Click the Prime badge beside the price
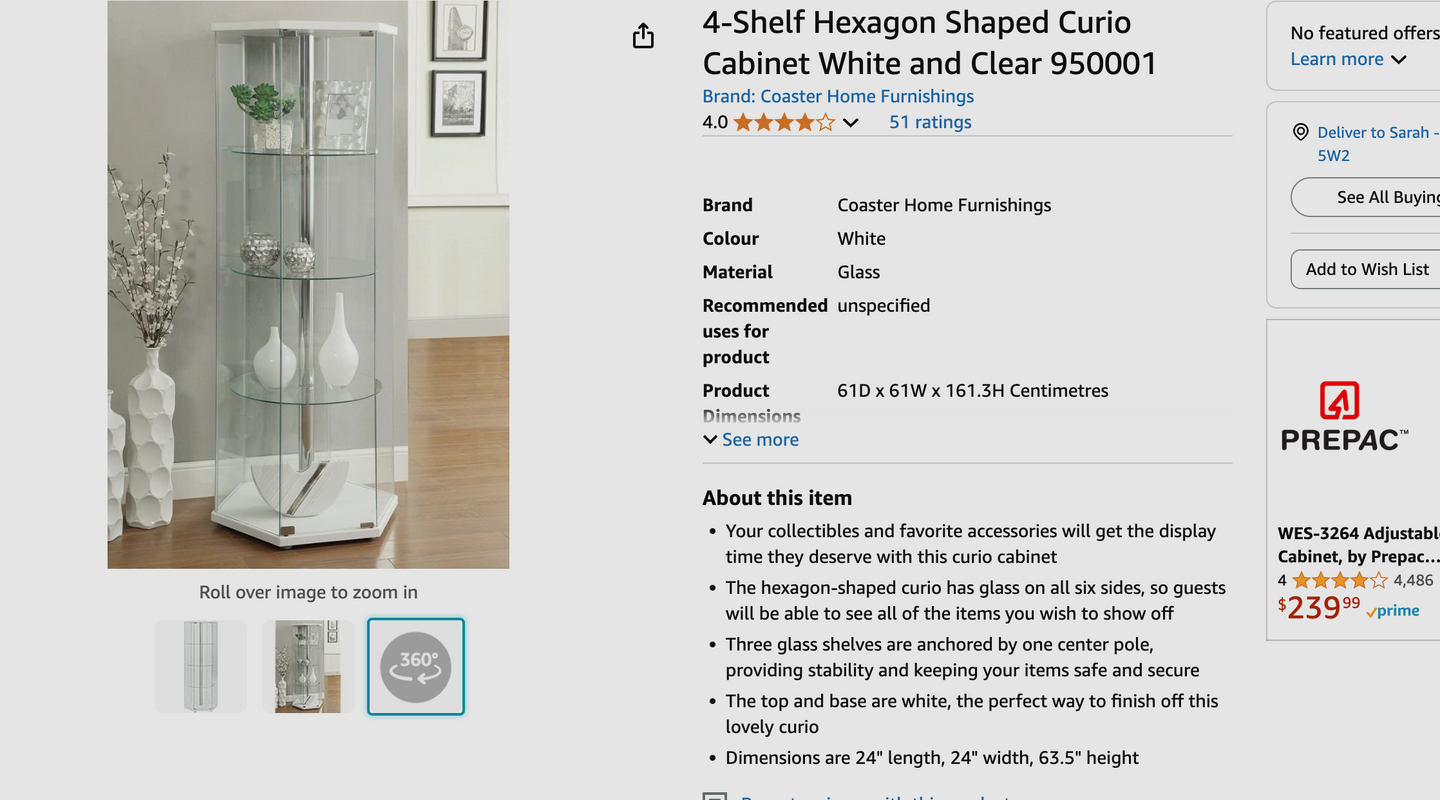This screenshot has width=1440, height=800. [1393, 610]
